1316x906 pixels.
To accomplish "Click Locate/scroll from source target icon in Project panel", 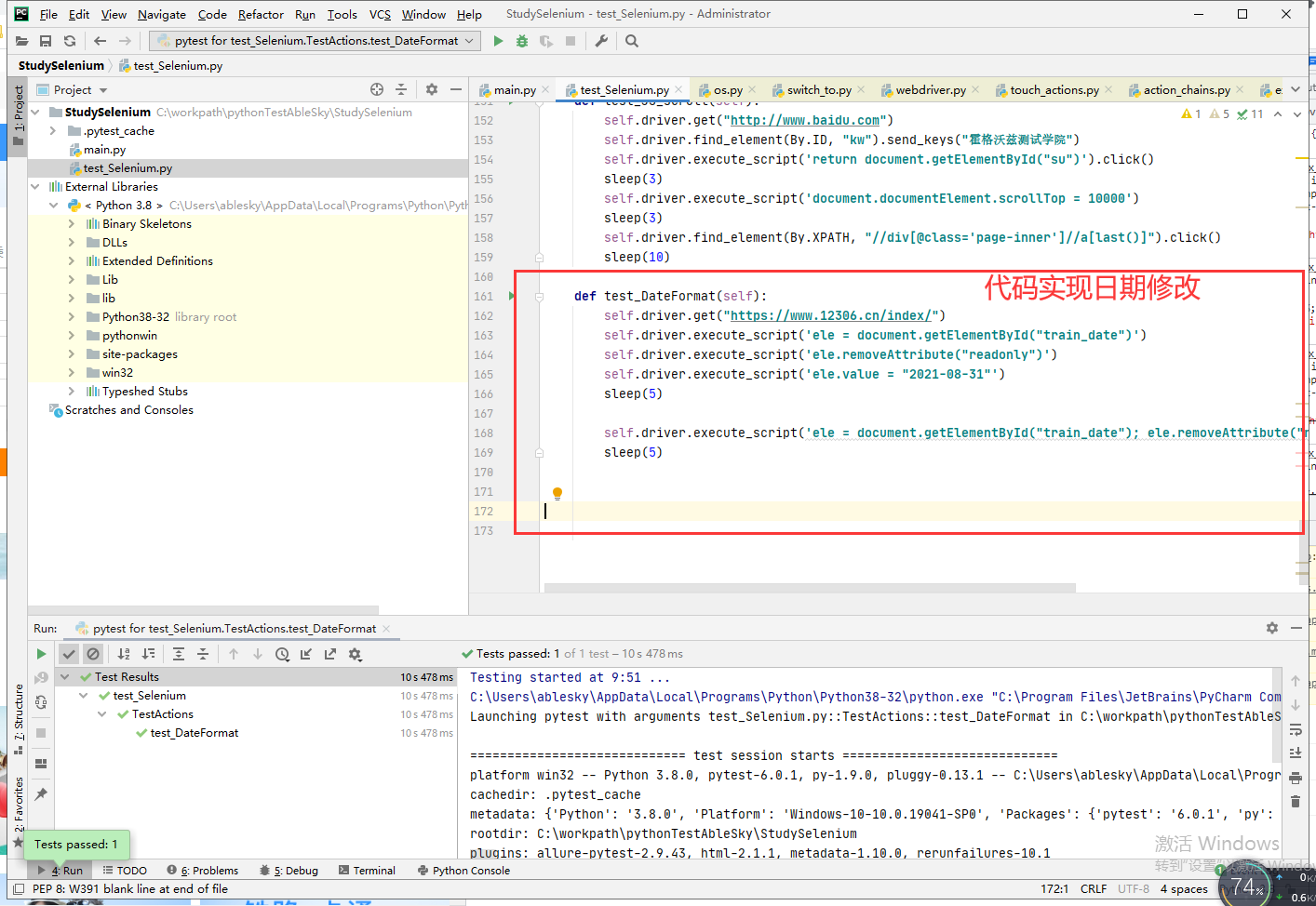I will pos(377,89).
